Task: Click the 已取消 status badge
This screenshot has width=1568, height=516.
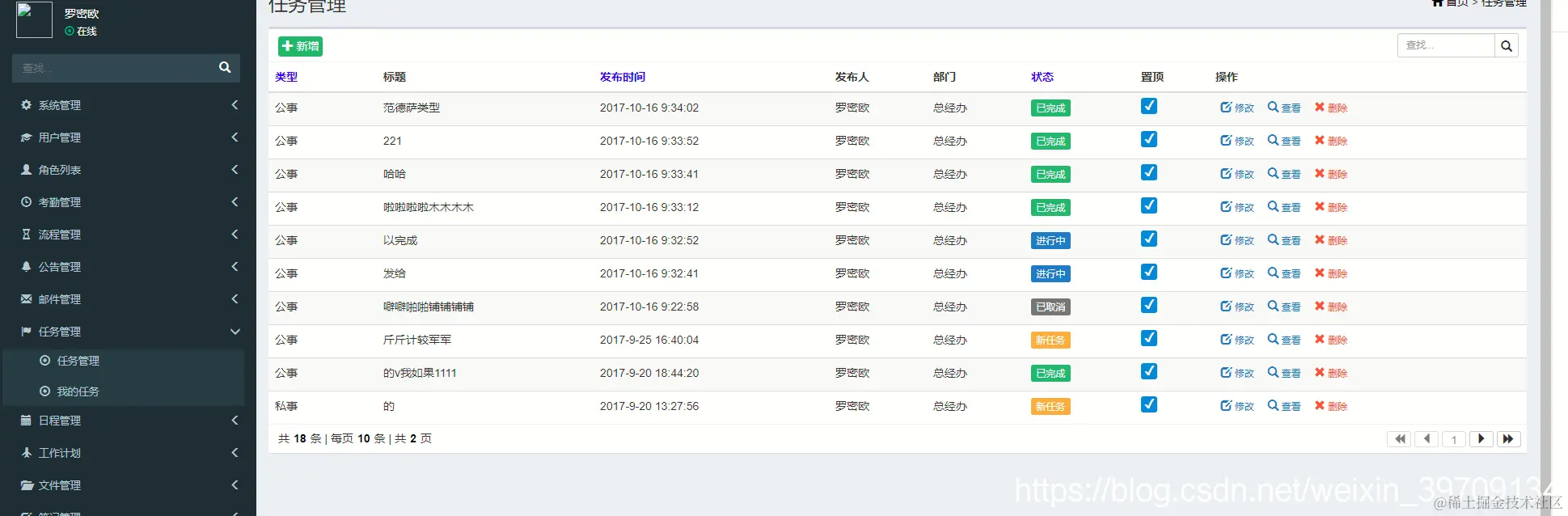Action: [x=1050, y=307]
